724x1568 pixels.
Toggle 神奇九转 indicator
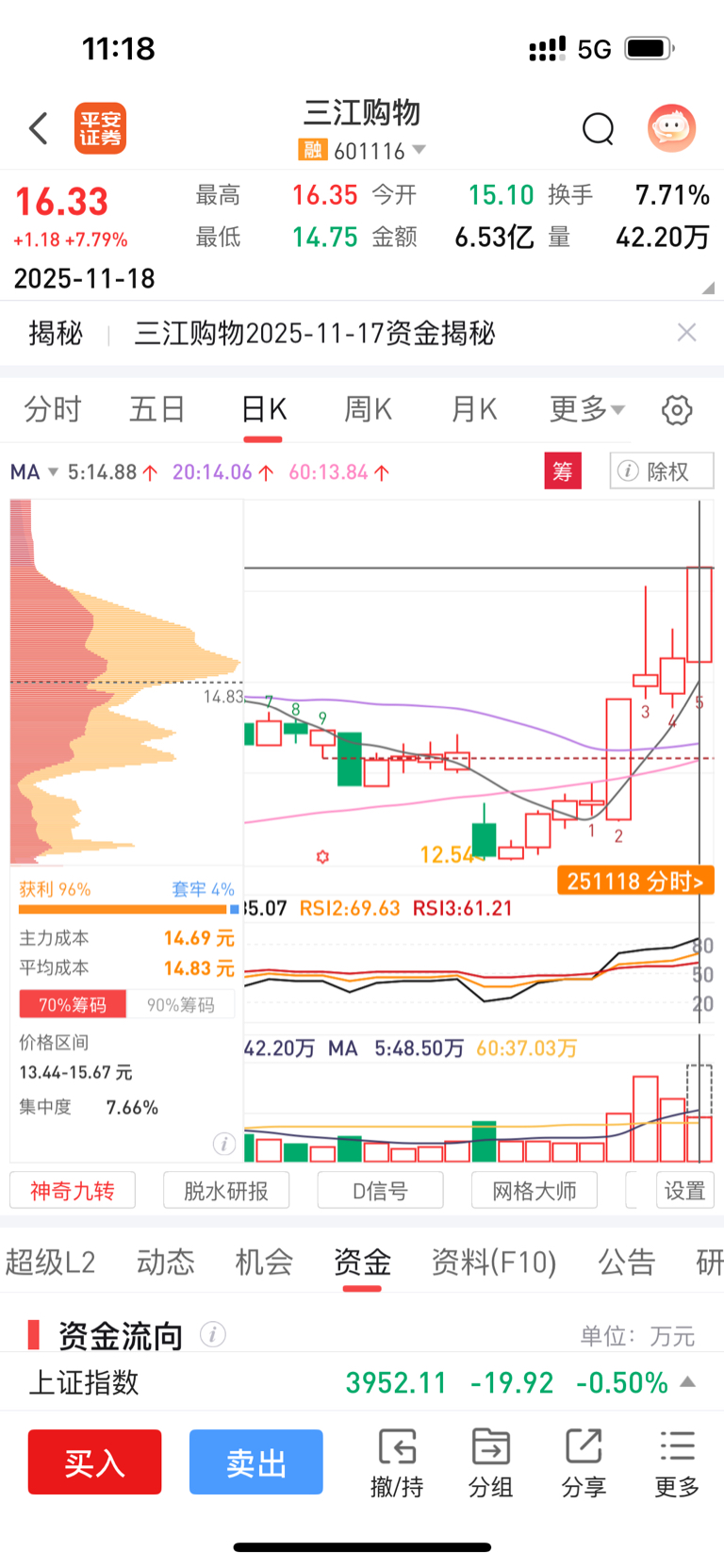tap(73, 1191)
